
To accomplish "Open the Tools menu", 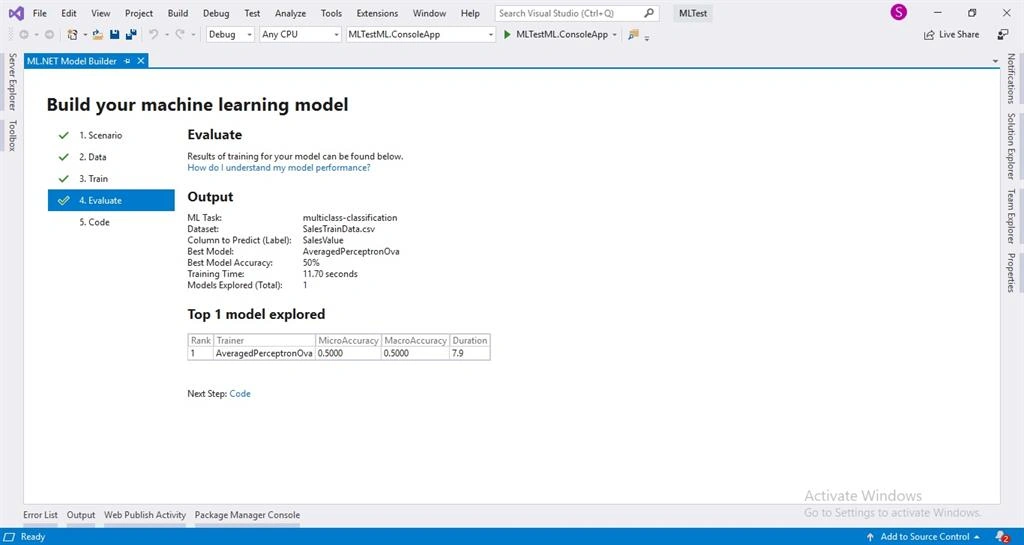I will tap(331, 13).
